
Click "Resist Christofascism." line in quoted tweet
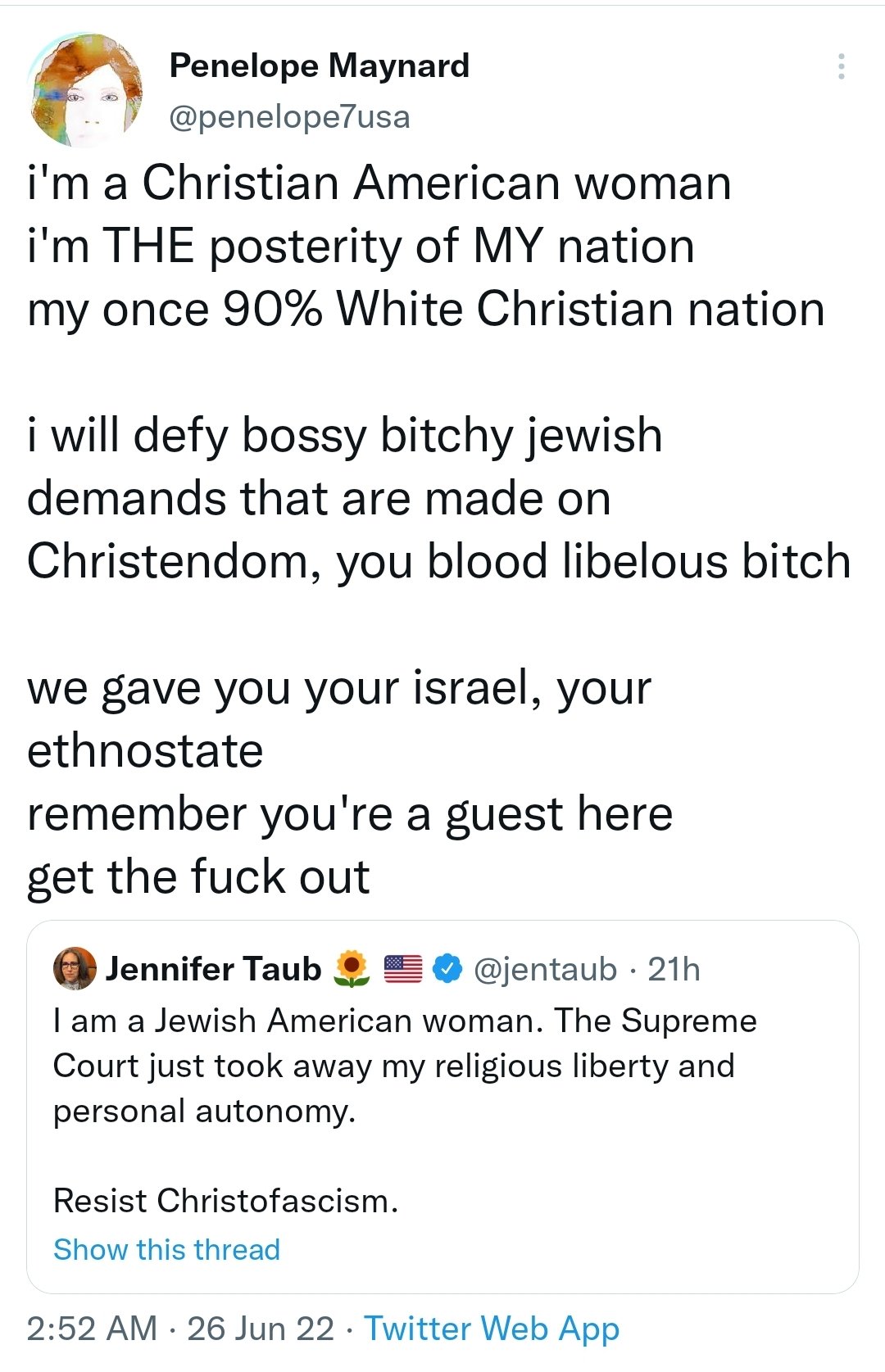click(225, 1201)
